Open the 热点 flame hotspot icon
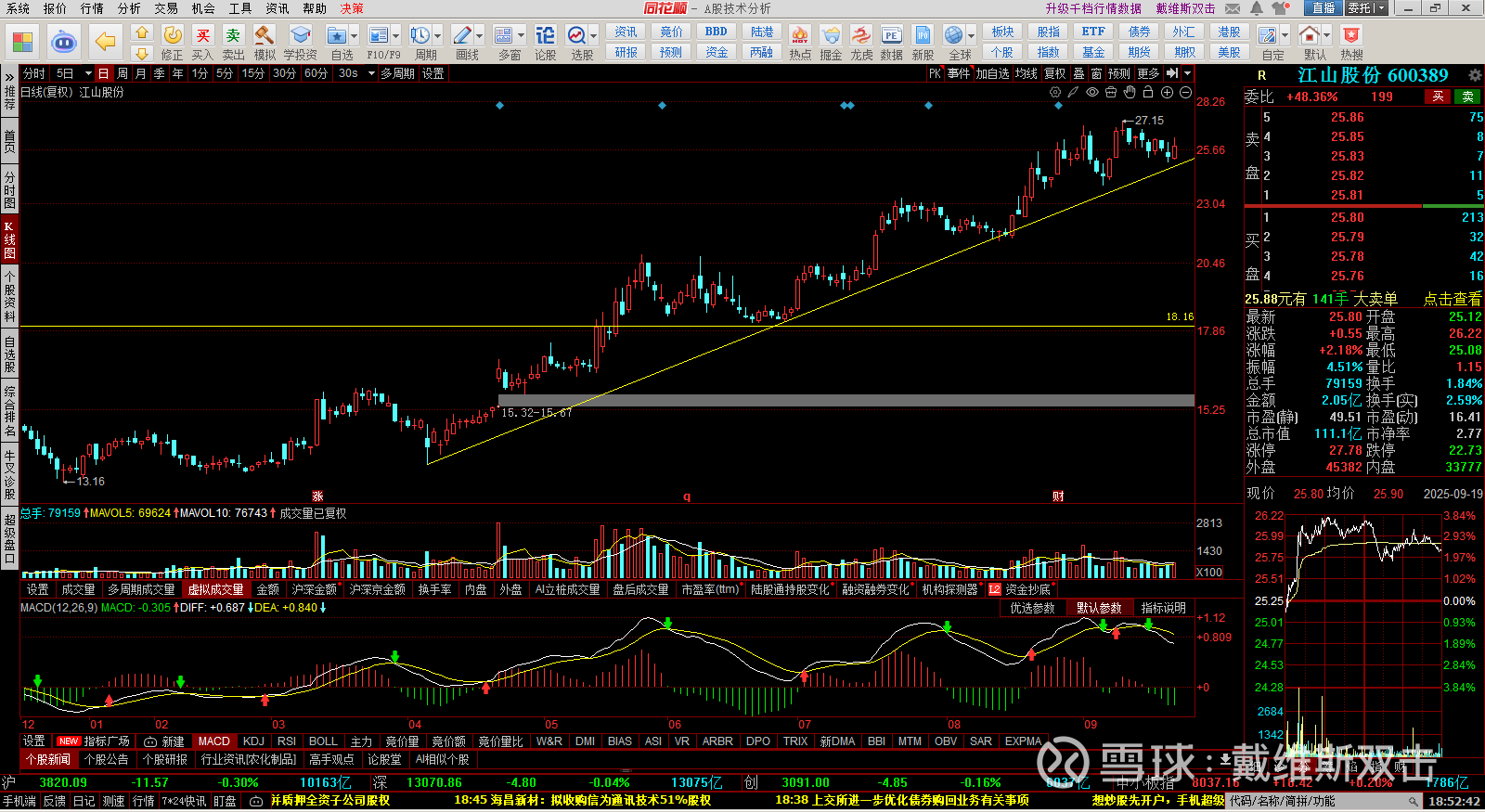The width and height of the screenshot is (1485, 812). coord(799,40)
